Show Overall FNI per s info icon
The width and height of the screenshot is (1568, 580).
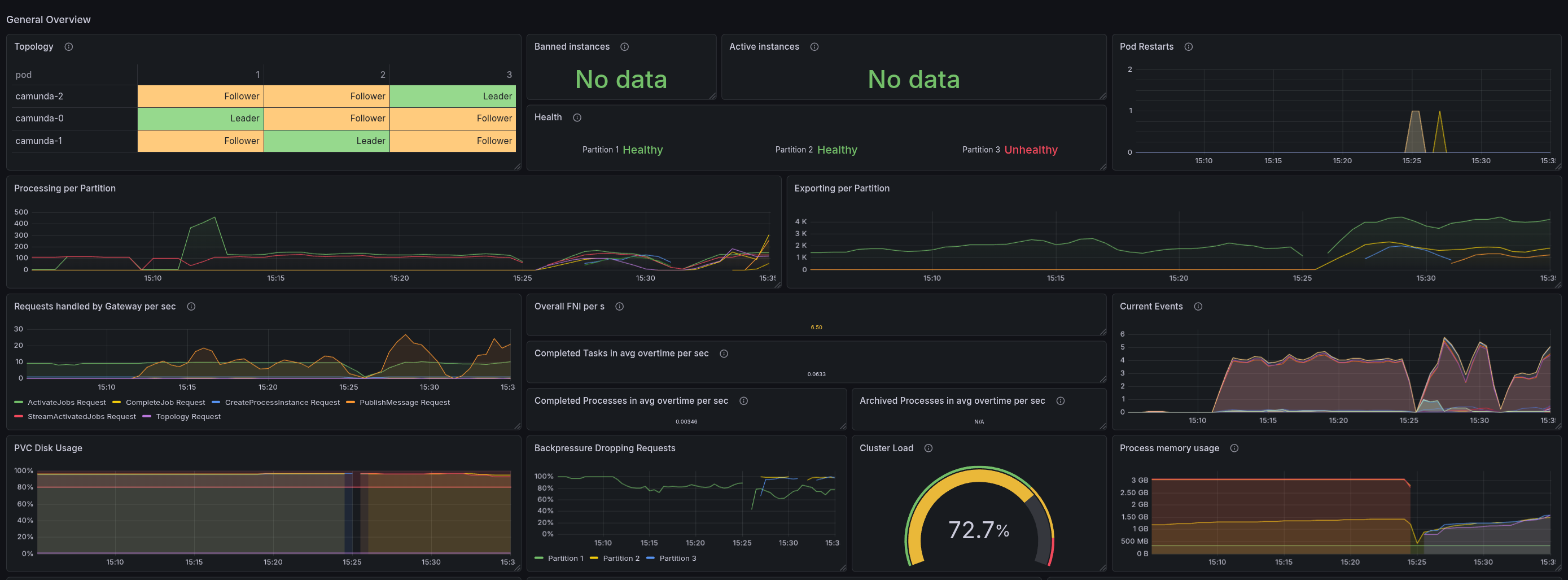(620, 307)
